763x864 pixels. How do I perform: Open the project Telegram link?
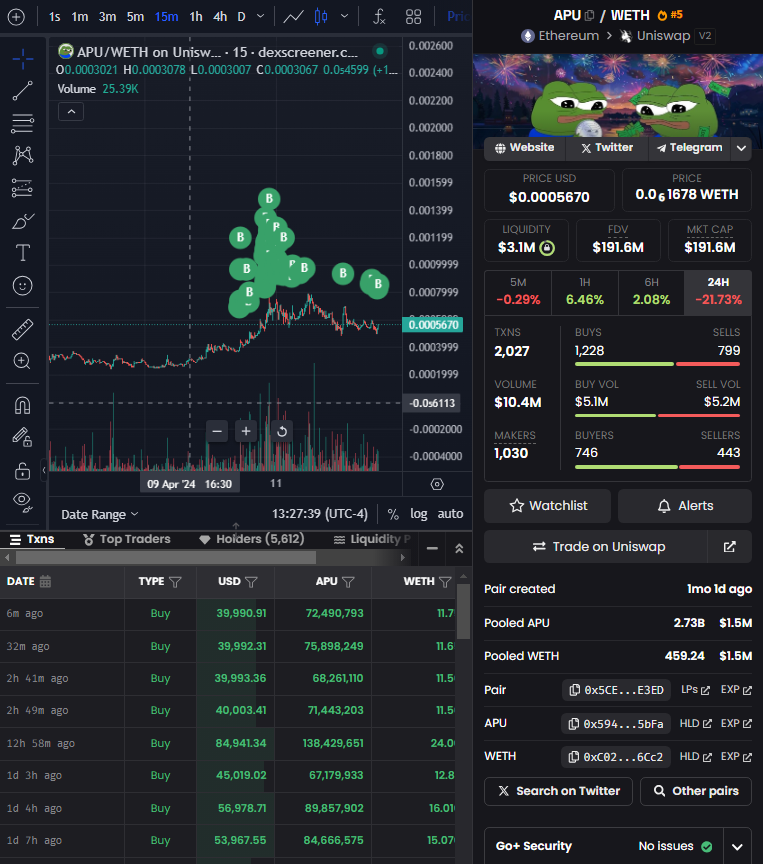[x=690, y=148]
